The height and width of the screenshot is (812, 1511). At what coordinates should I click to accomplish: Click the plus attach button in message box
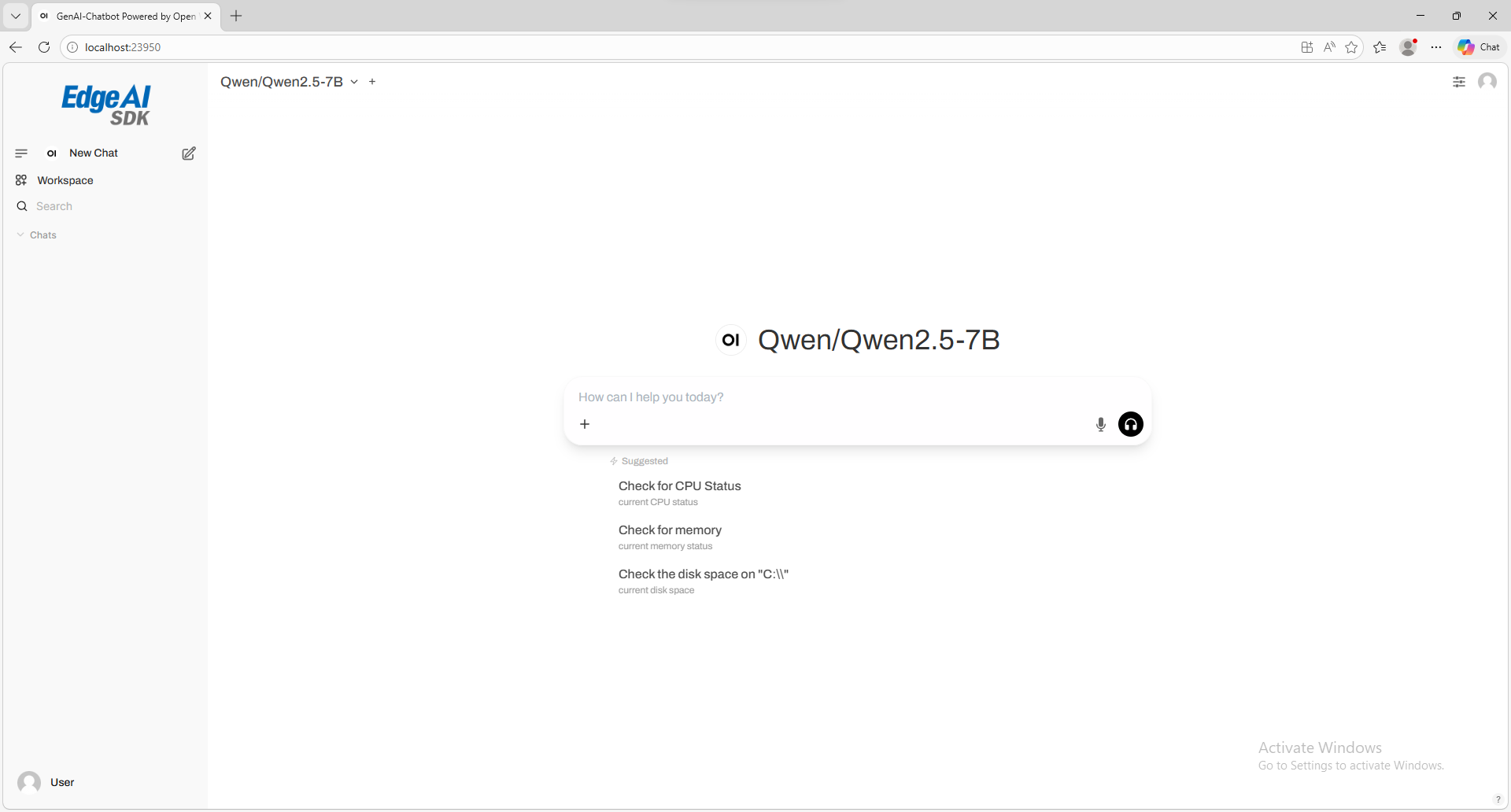point(585,424)
